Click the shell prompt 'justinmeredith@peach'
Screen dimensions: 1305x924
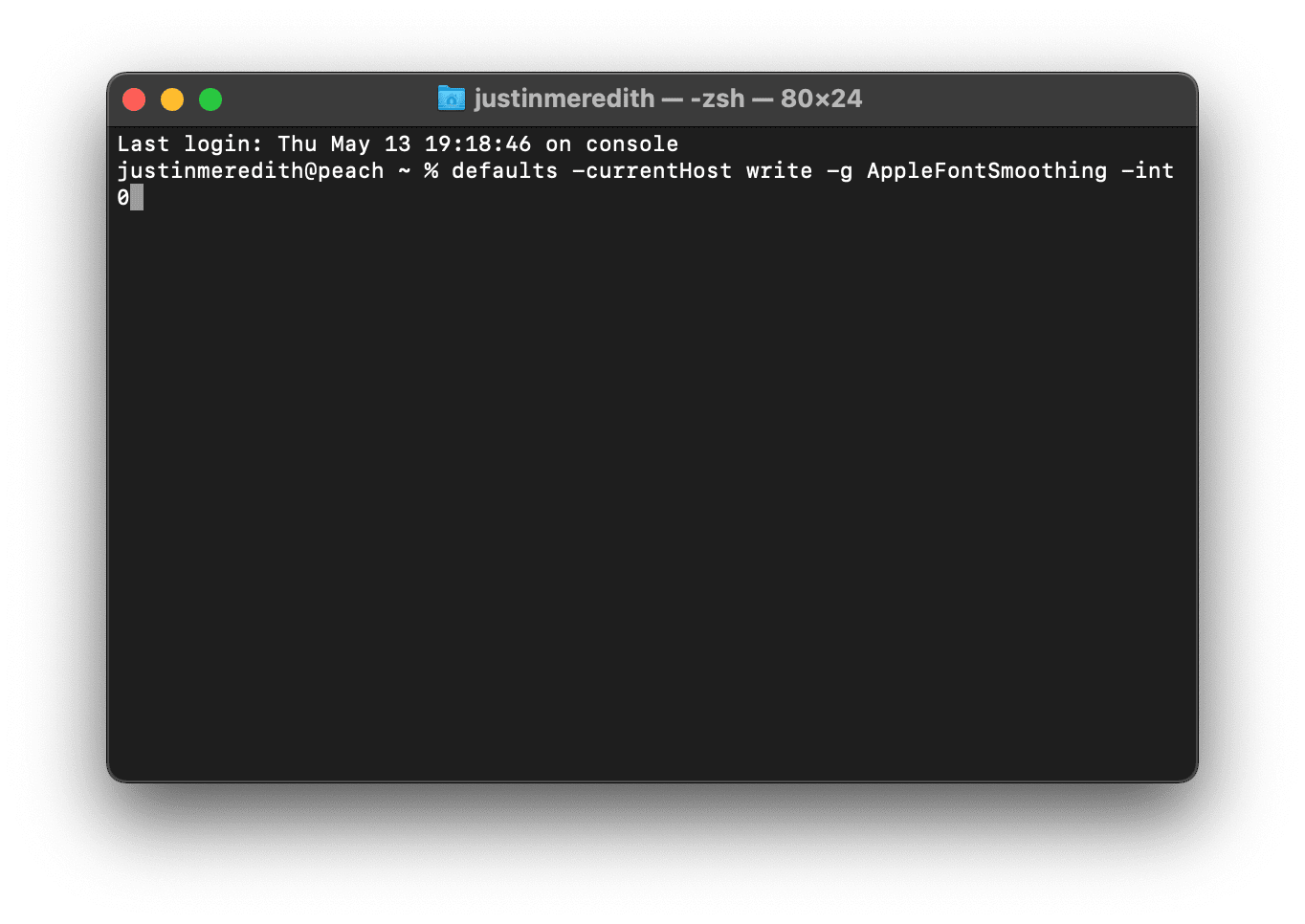(250, 170)
